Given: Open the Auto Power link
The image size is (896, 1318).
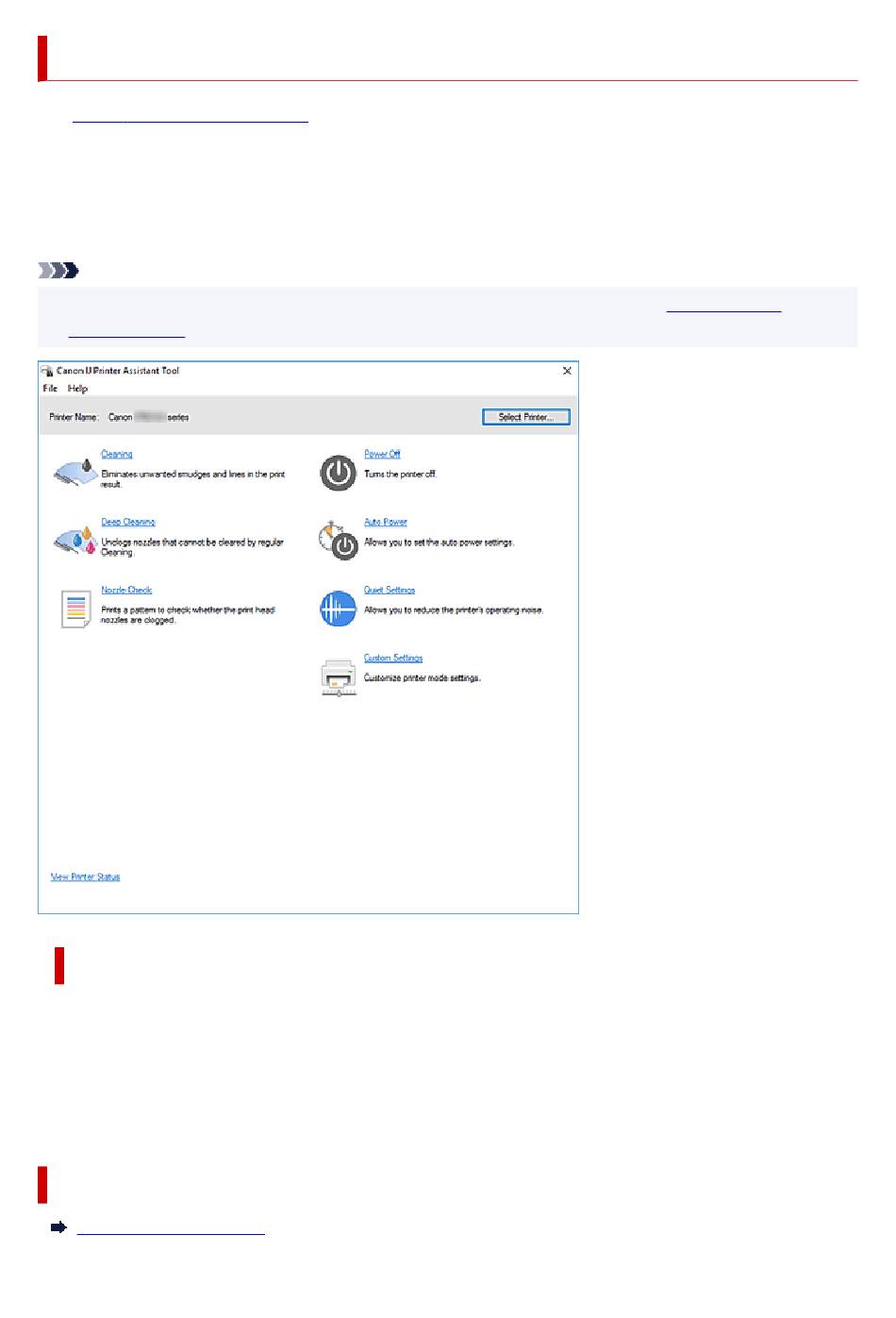Looking at the screenshot, I should click(x=386, y=523).
